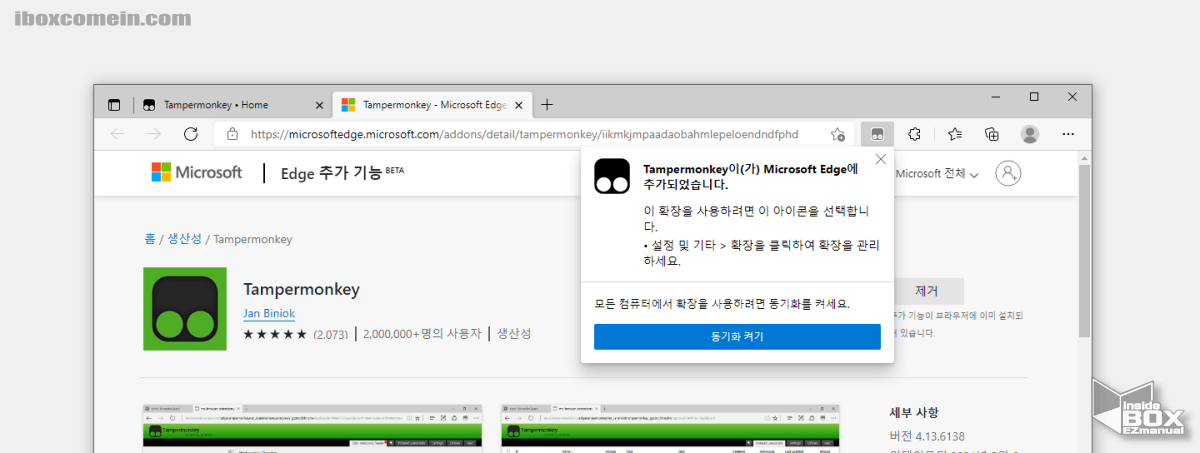Click the 버전 4.13.6138 text
Image resolution: width=1200 pixels, height=453 pixels.
pos(927,435)
